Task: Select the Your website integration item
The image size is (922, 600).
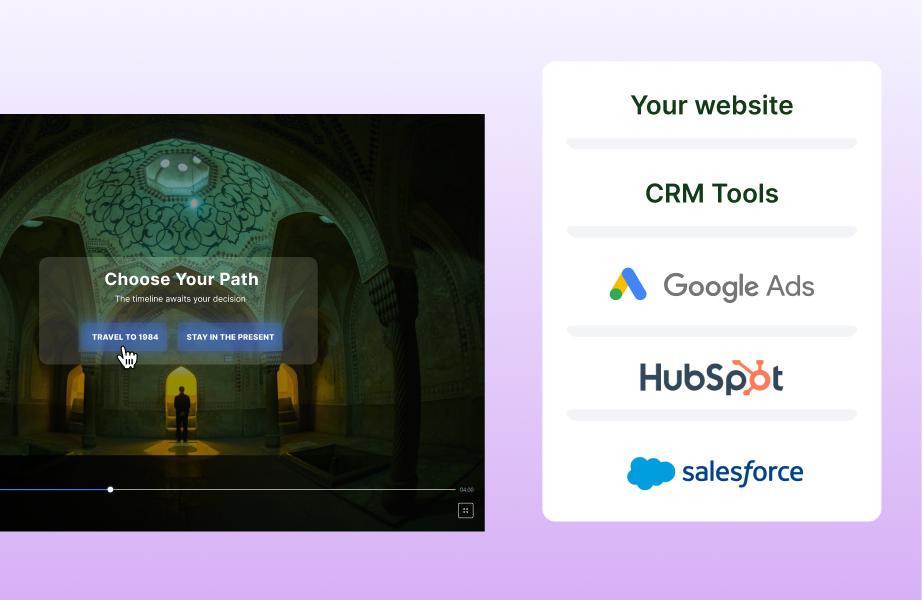Action: click(711, 105)
